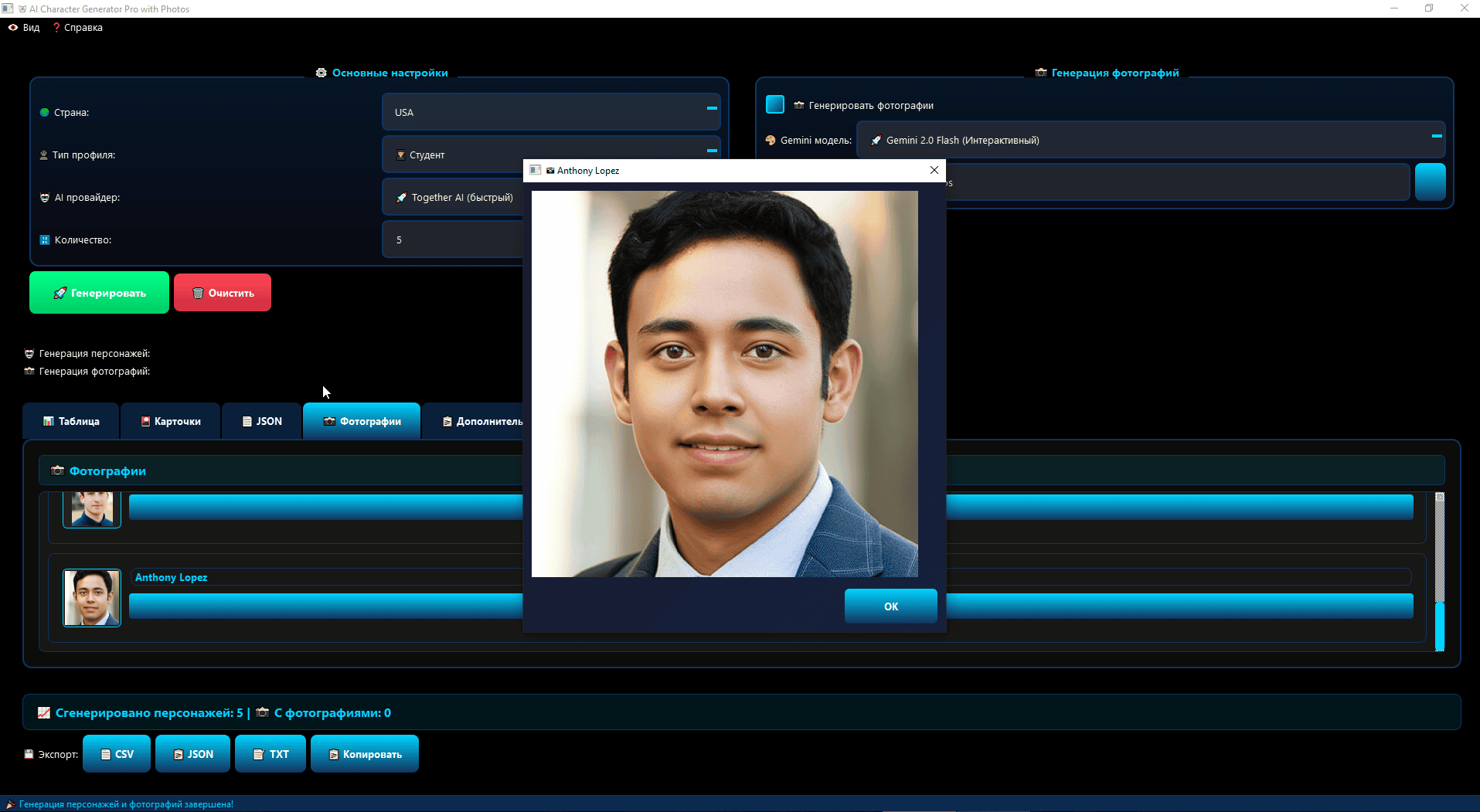Image resolution: width=1480 pixels, height=812 pixels.
Task: Click the red Очистить button
Action: coord(223,293)
